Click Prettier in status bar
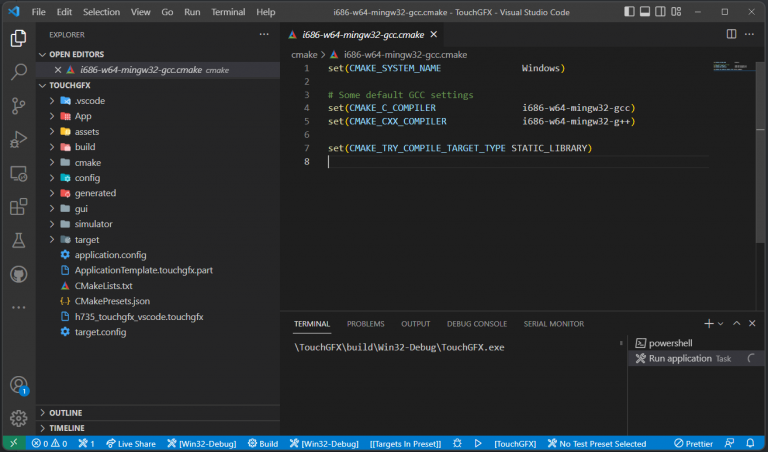The image size is (768, 452). 693,443
